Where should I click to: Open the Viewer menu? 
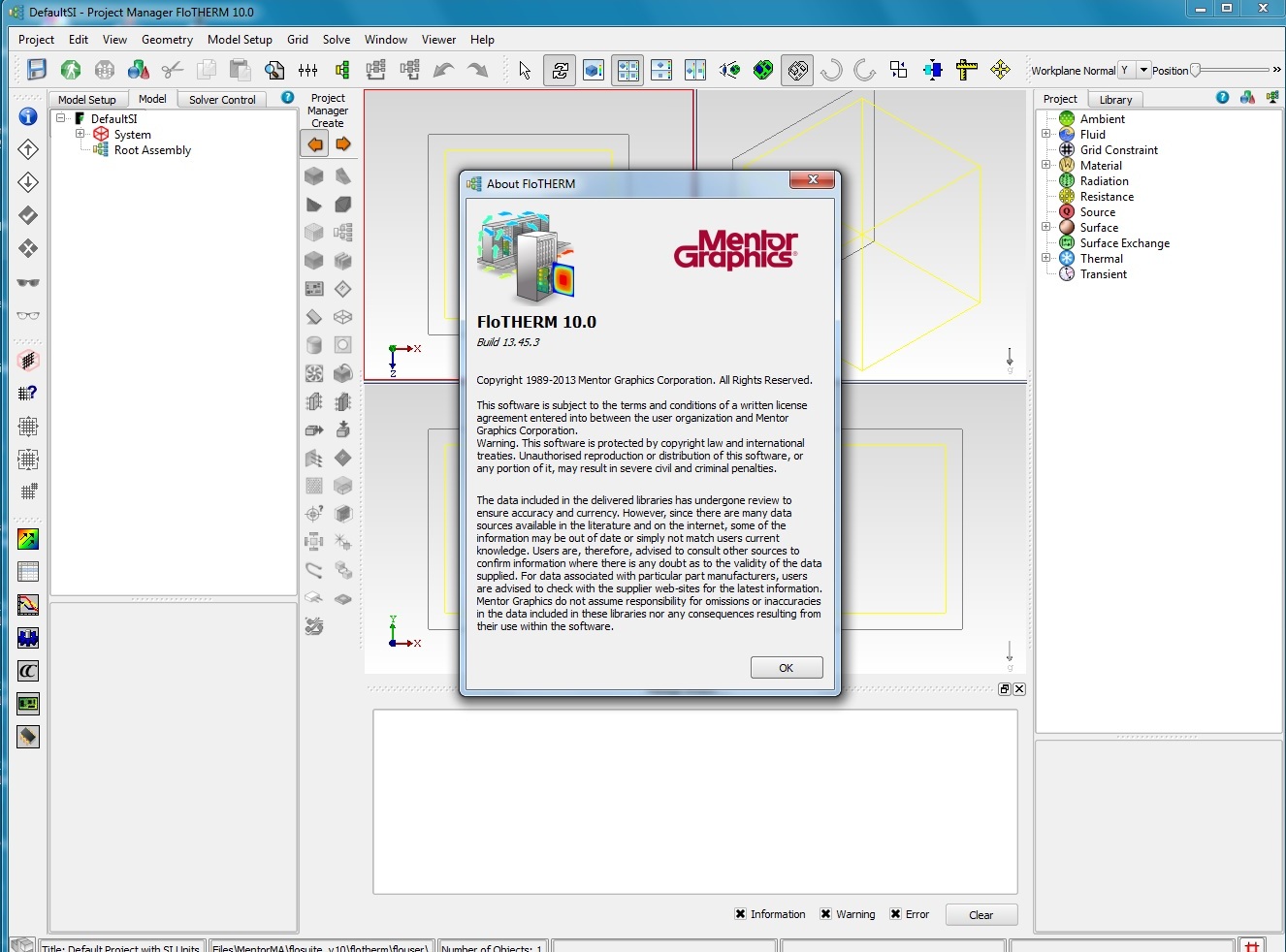coord(438,40)
